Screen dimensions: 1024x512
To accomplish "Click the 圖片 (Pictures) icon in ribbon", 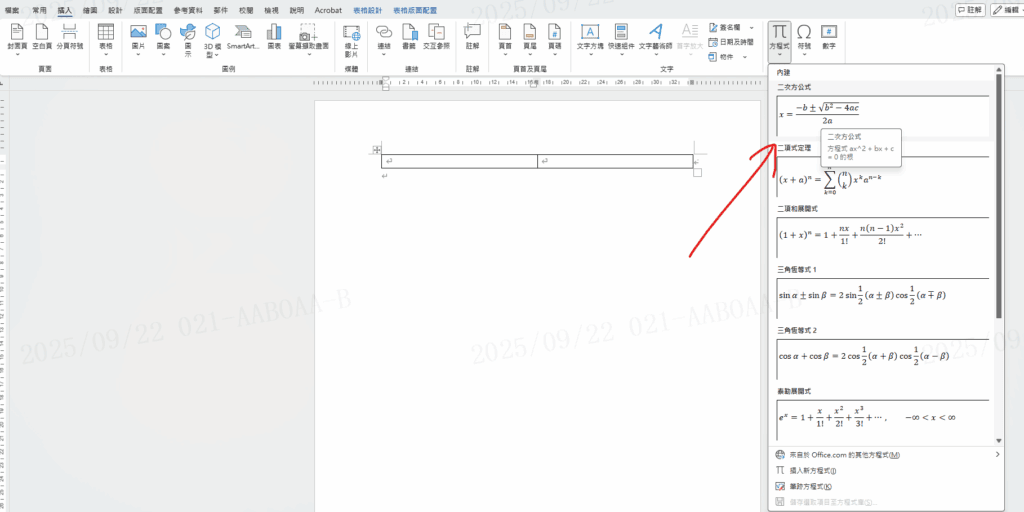I will (138, 38).
